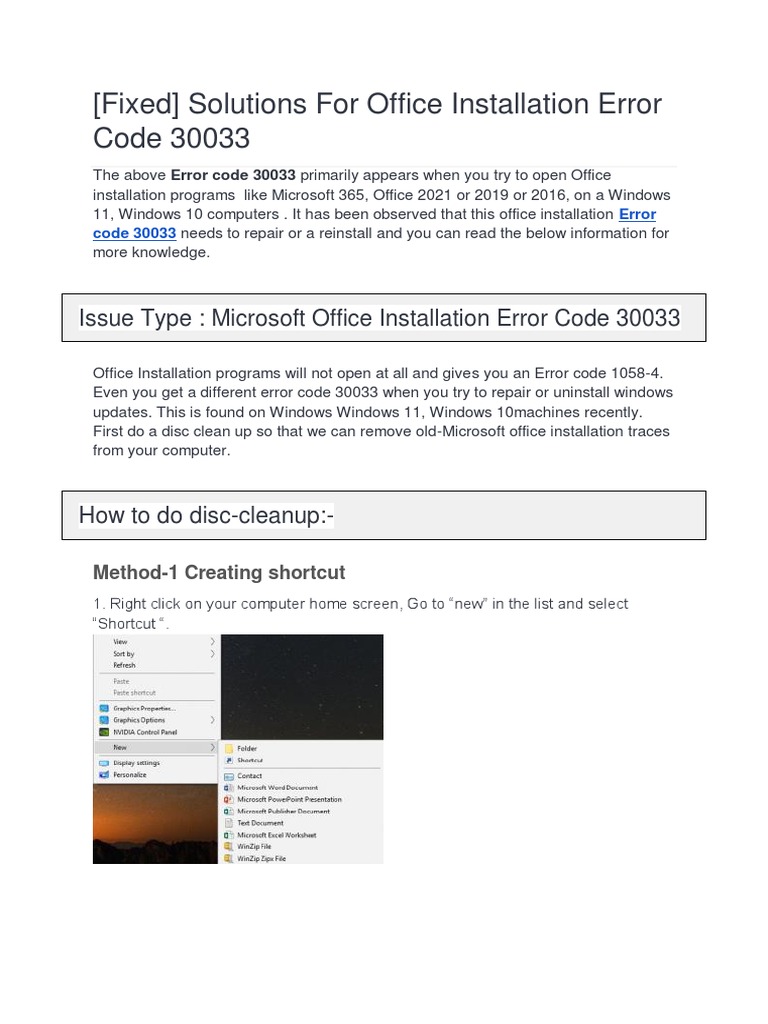Select WinZip File in the submenu
This screenshot has height=1024, width=768.
coord(253,847)
